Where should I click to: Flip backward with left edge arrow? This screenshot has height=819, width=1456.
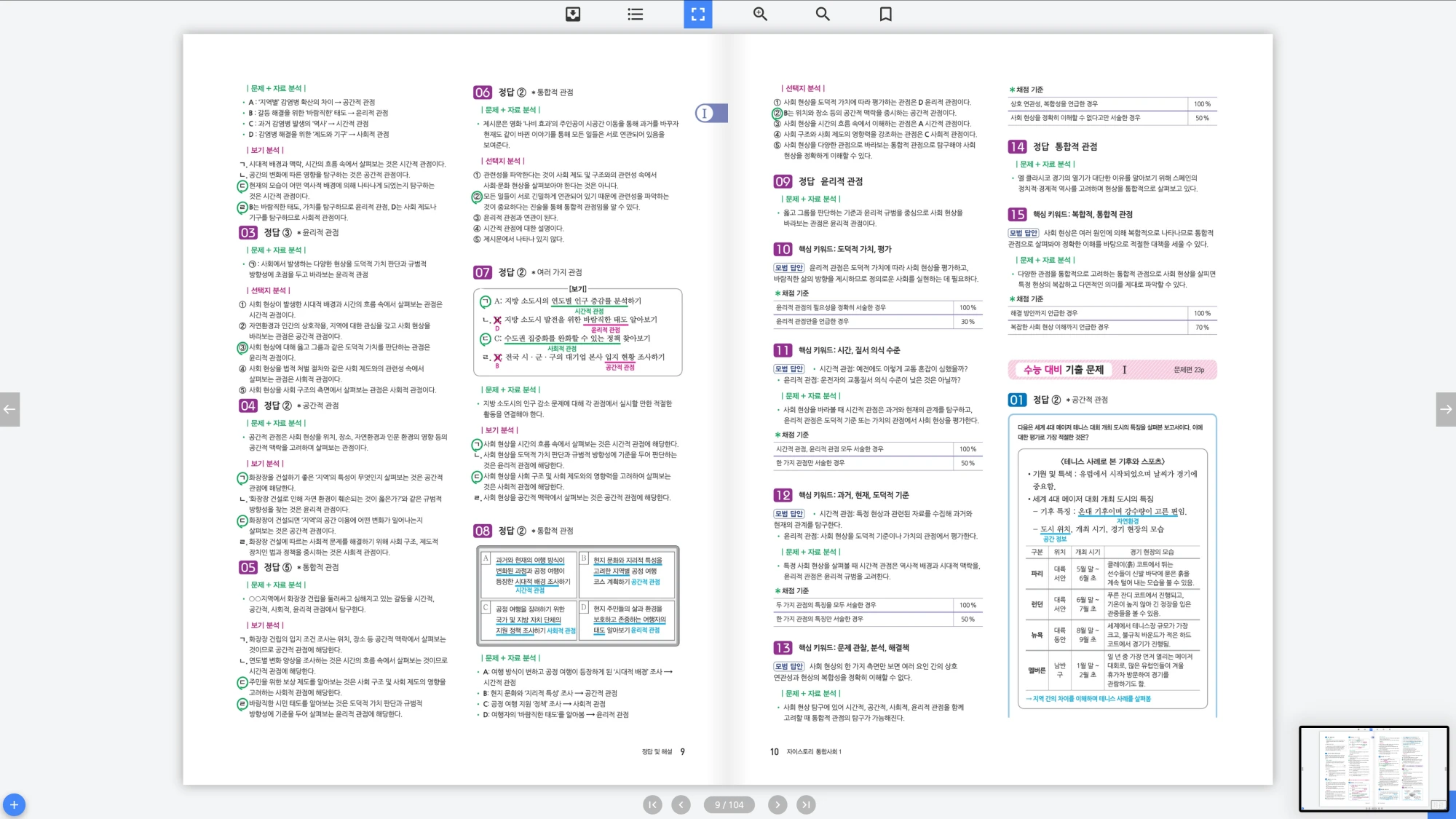(x=9, y=409)
